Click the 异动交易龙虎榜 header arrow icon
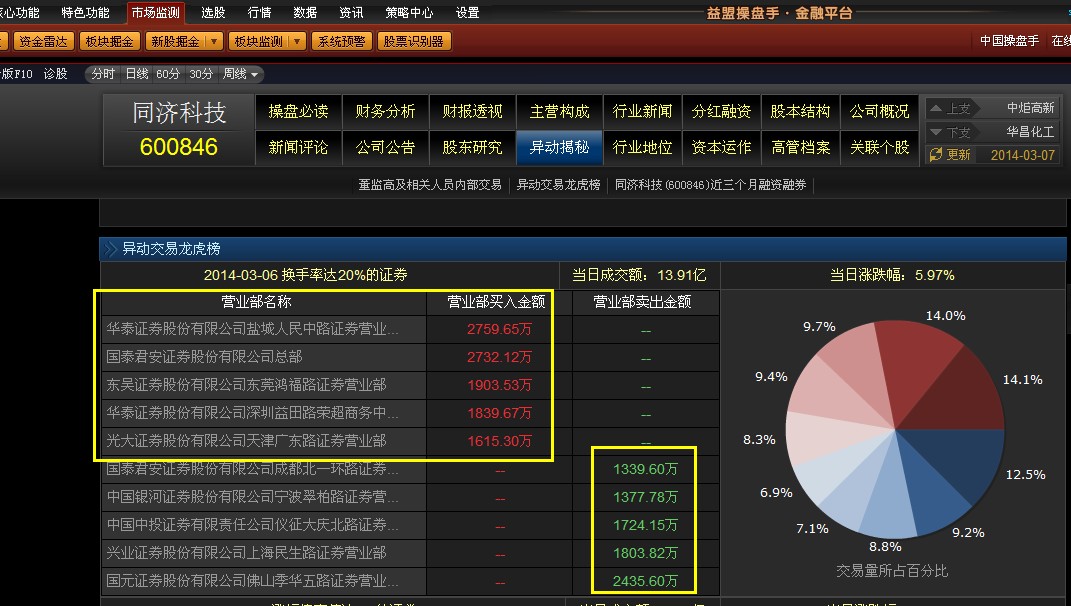 110,249
